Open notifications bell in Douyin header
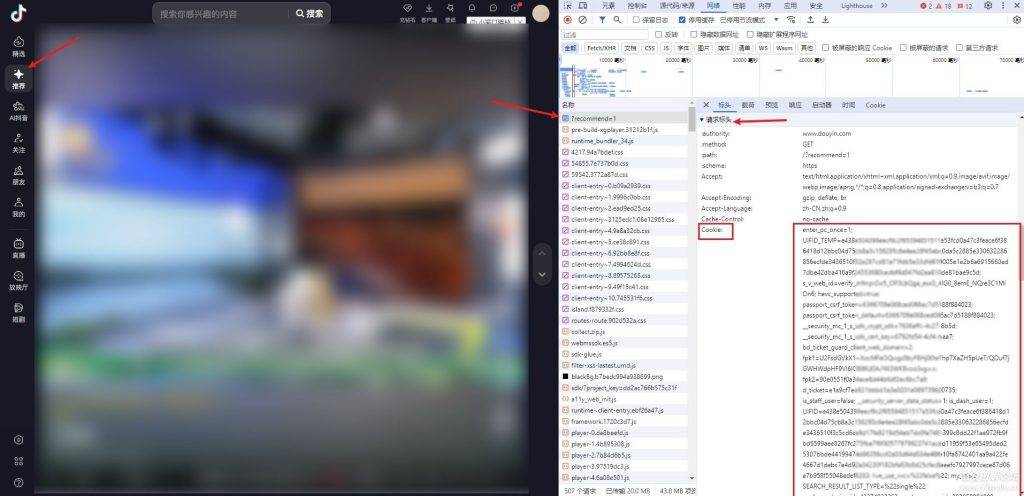 (x=472, y=8)
